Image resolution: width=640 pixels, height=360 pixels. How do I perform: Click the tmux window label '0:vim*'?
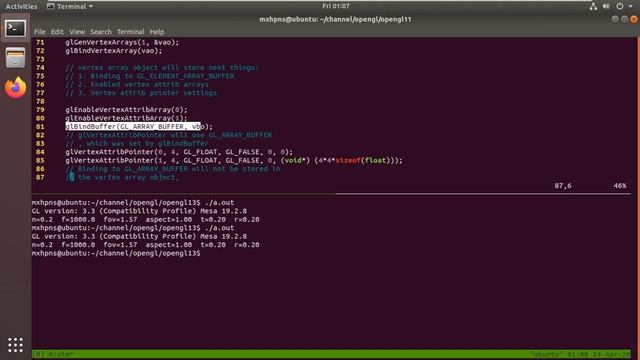click(x=61, y=354)
